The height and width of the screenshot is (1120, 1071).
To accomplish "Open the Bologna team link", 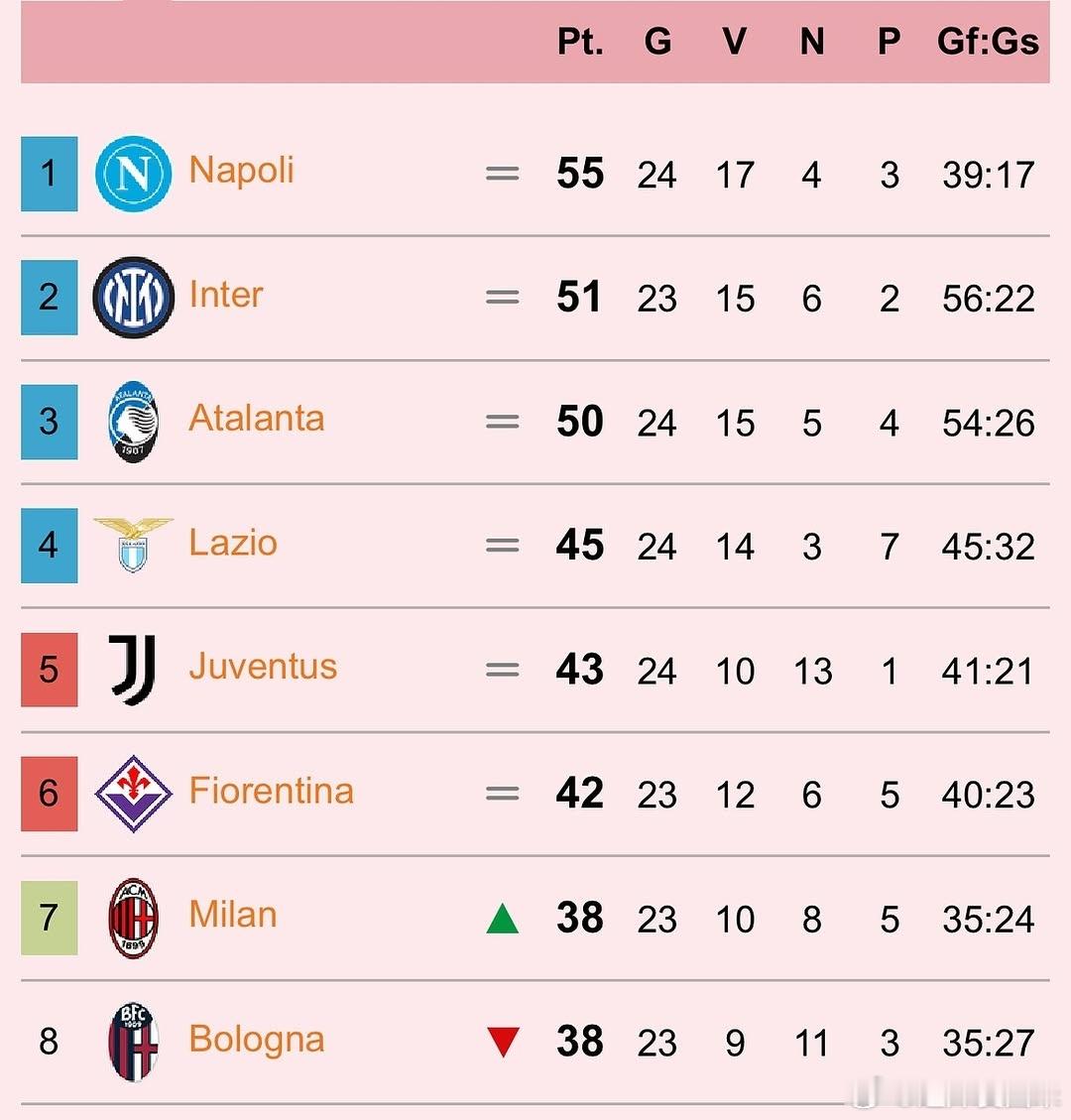I will (256, 1040).
